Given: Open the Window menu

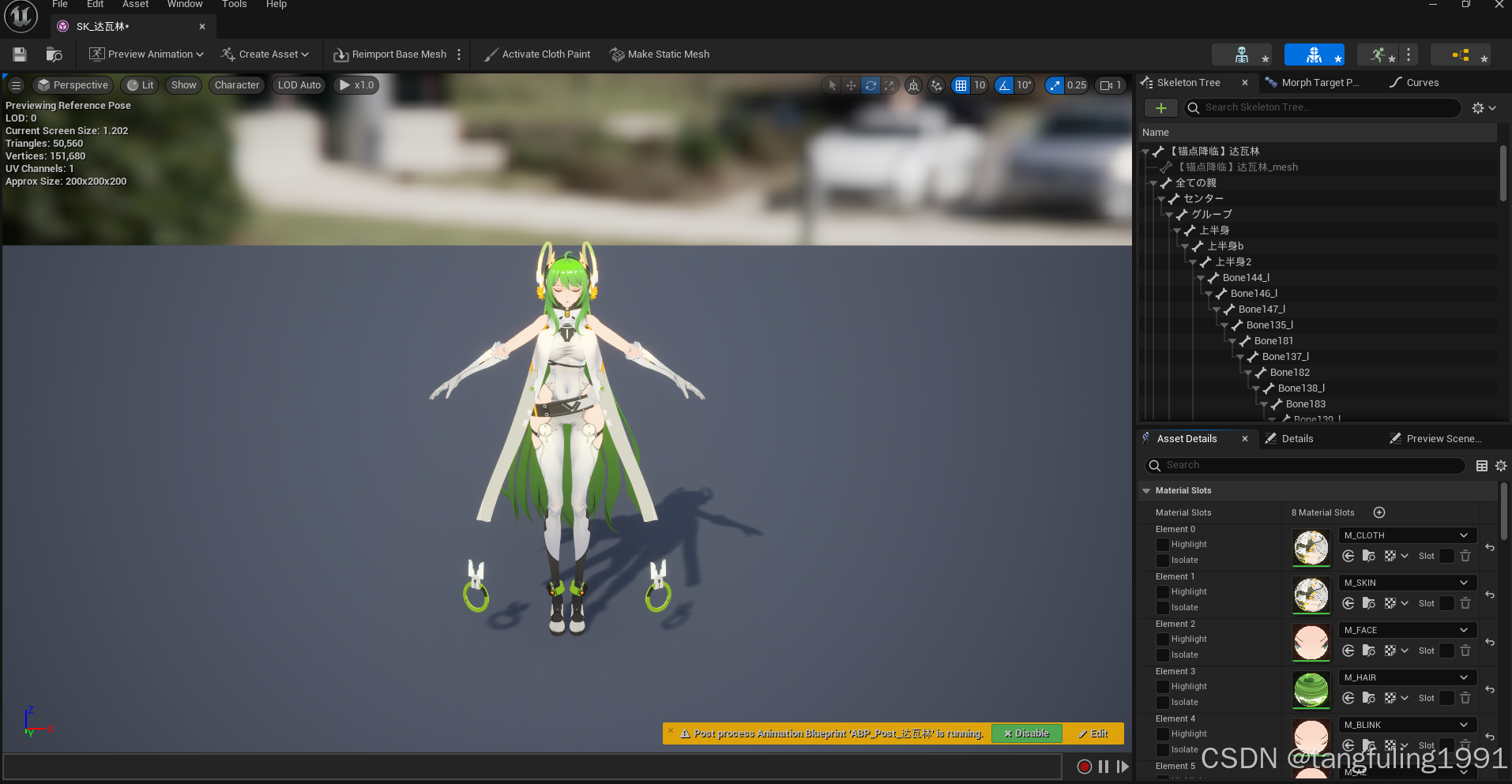Looking at the screenshot, I should 185,5.
